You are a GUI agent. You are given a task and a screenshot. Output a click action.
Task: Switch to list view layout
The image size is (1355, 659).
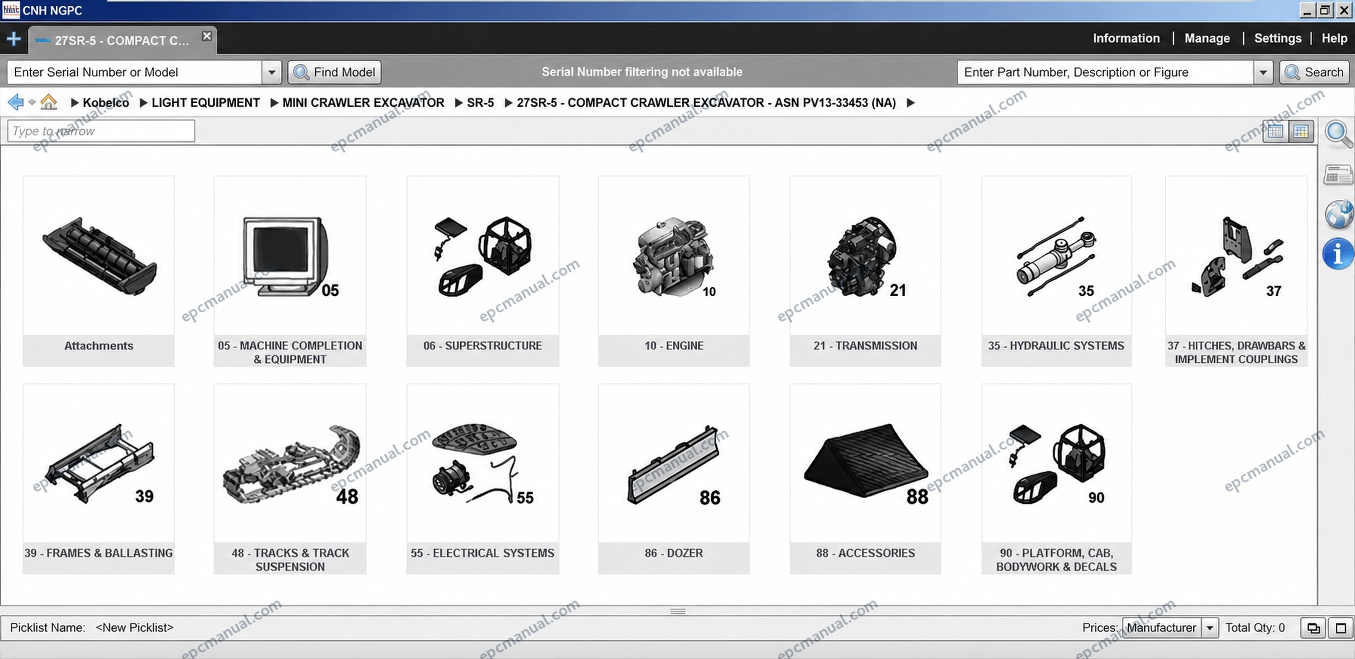point(1275,131)
